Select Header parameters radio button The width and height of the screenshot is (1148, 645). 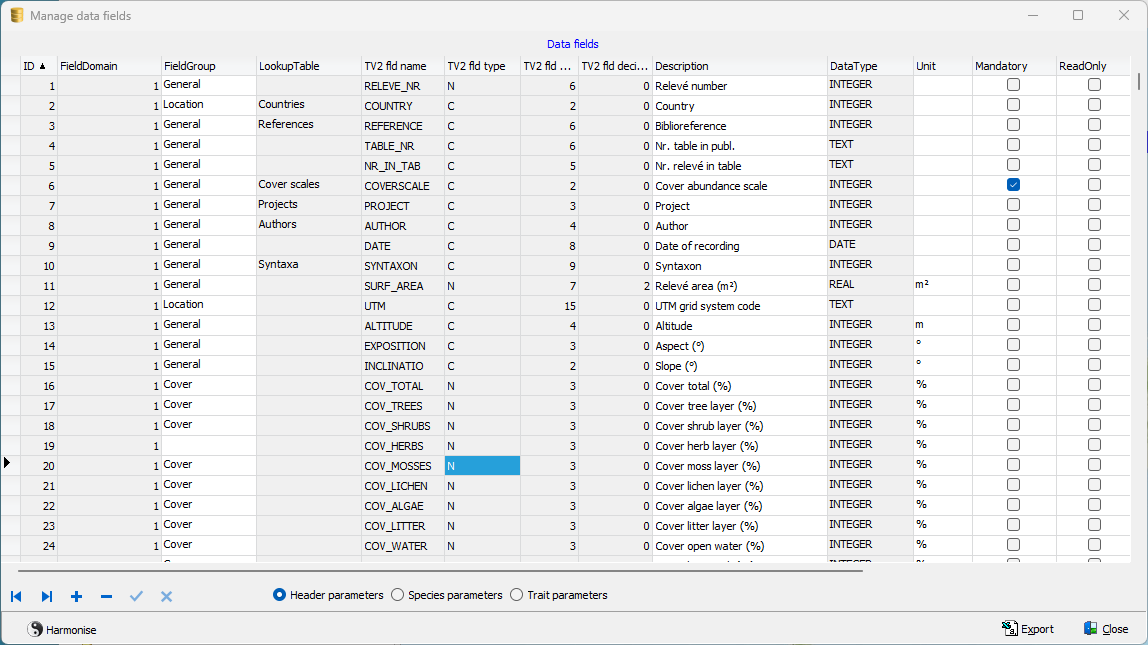pyautogui.click(x=280, y=595)
